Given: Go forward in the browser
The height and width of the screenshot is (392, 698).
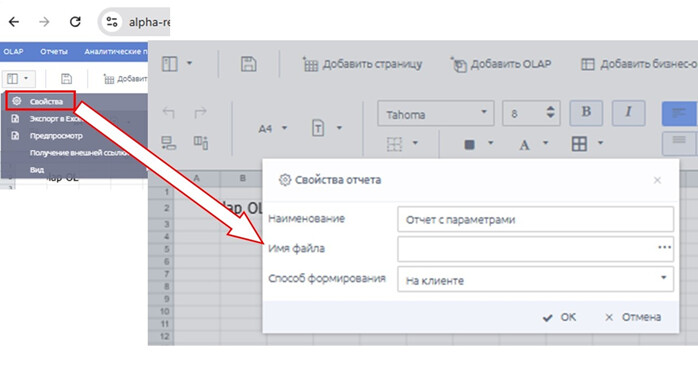Looking at the screenshot, I should [x=44, y=21].
